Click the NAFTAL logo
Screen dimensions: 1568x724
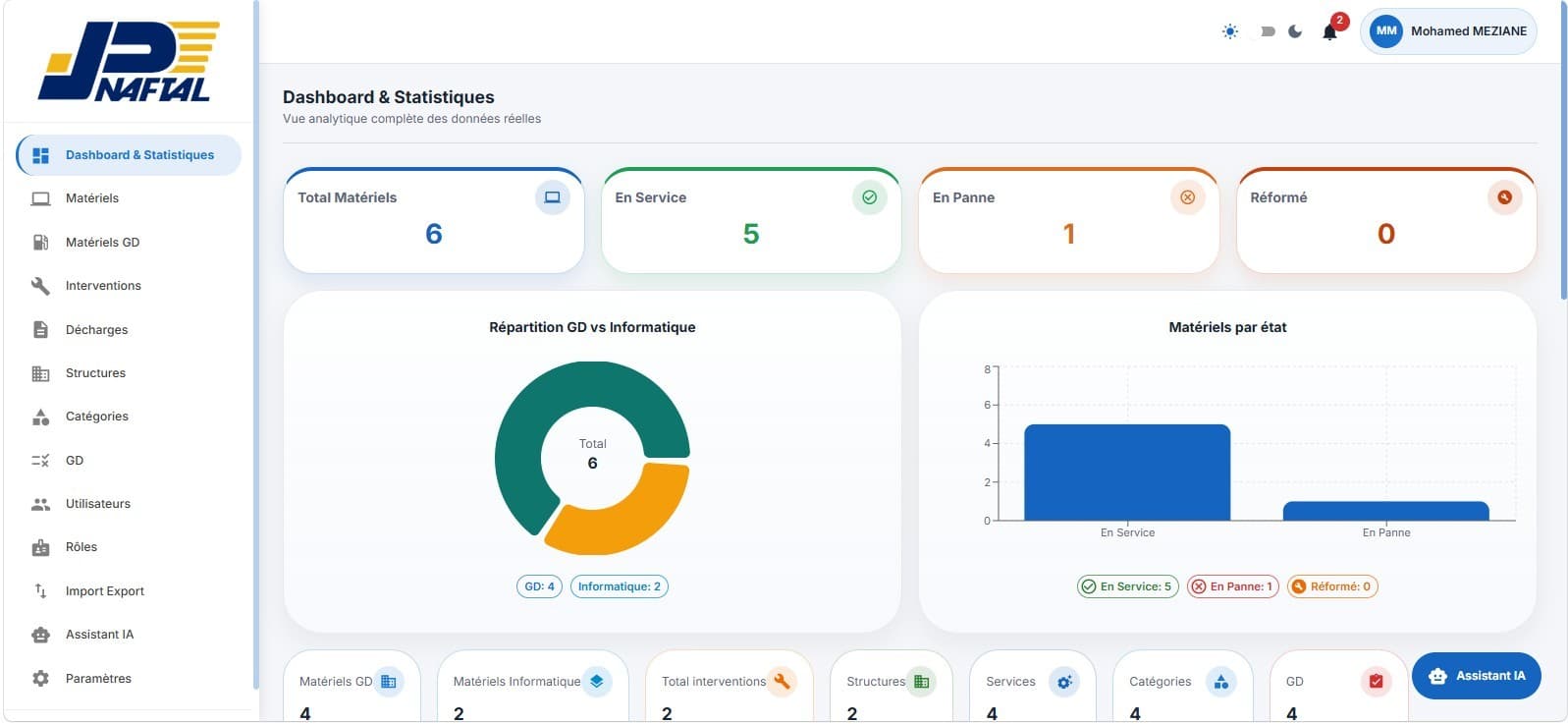click(x=130, y=61)
